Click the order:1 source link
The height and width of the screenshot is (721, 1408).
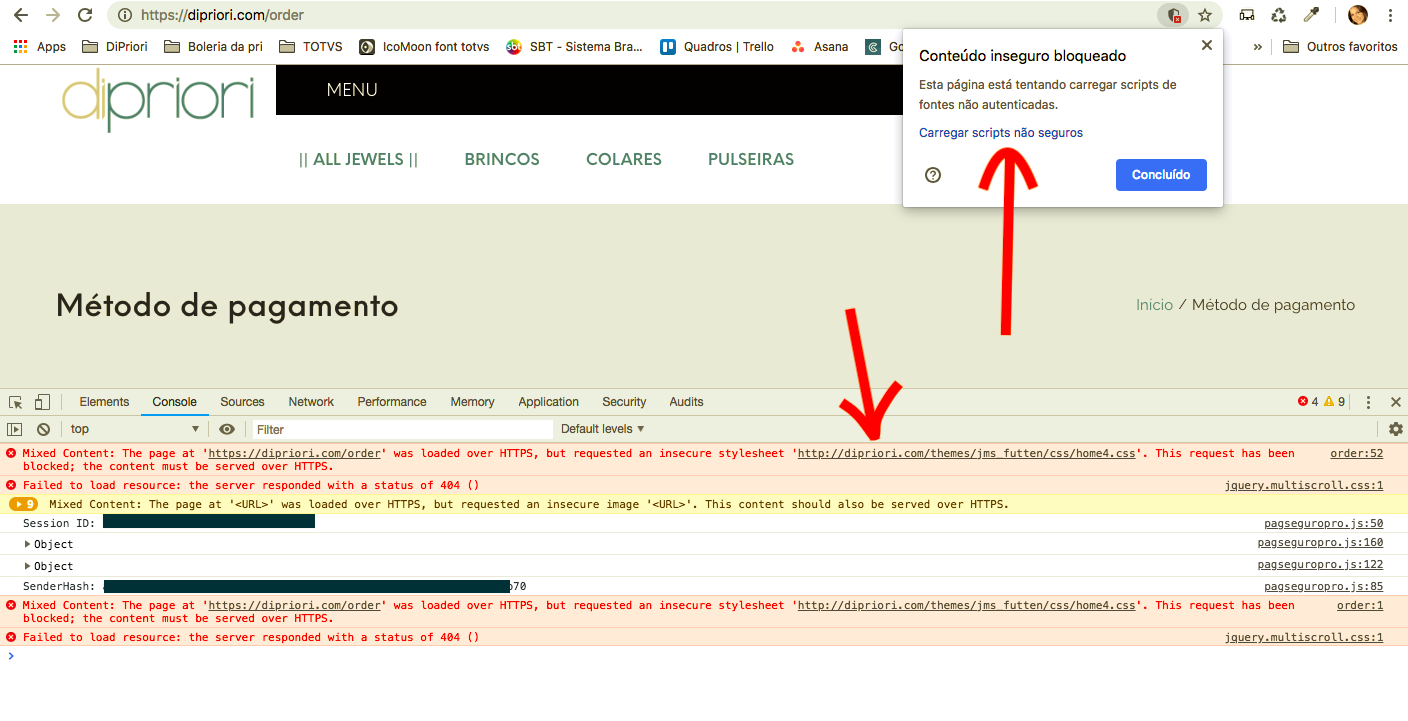point(1360,605)
